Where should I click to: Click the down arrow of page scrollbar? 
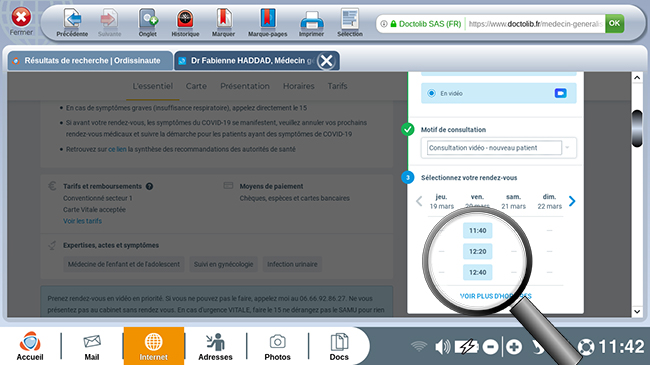637,311
